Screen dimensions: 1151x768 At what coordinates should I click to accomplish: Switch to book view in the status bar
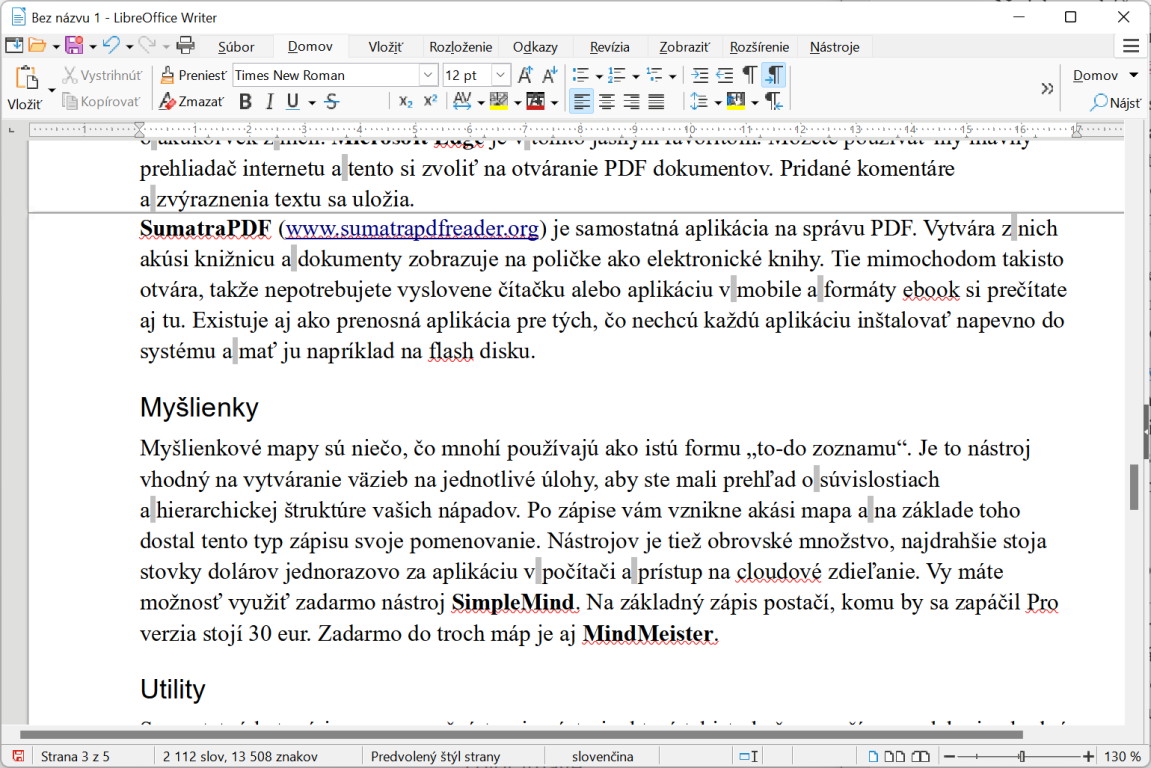pos(920,756)
